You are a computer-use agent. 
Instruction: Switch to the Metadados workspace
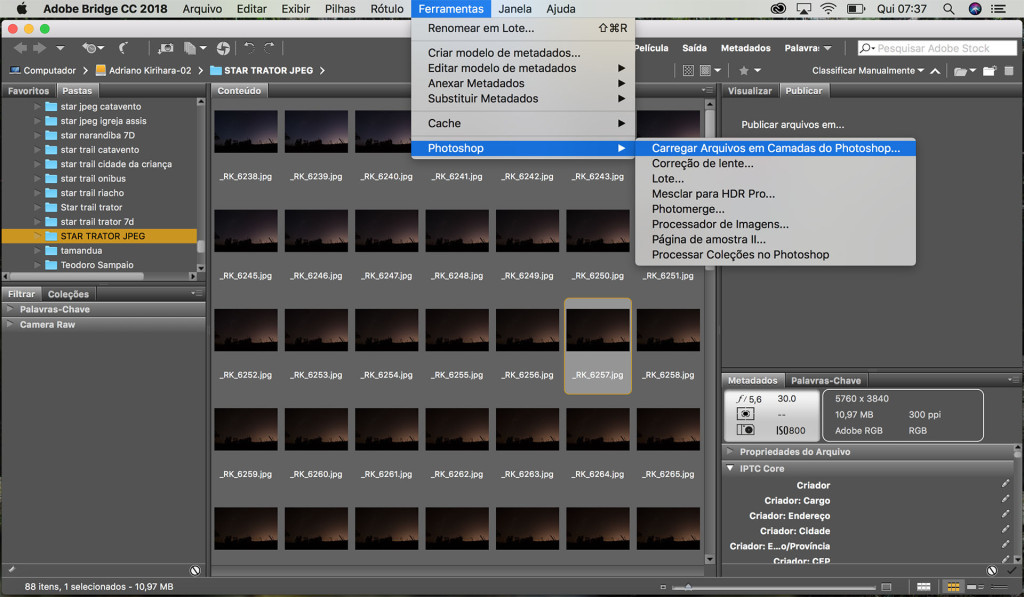tap(745, 48)
